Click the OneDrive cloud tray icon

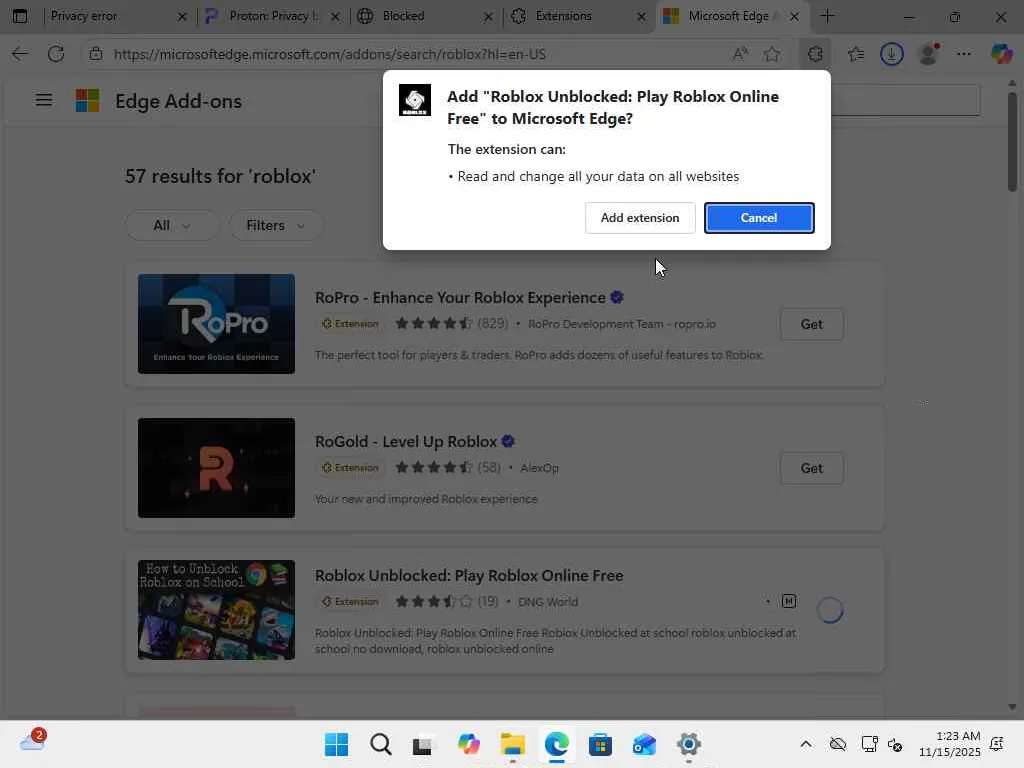point(837,744)
